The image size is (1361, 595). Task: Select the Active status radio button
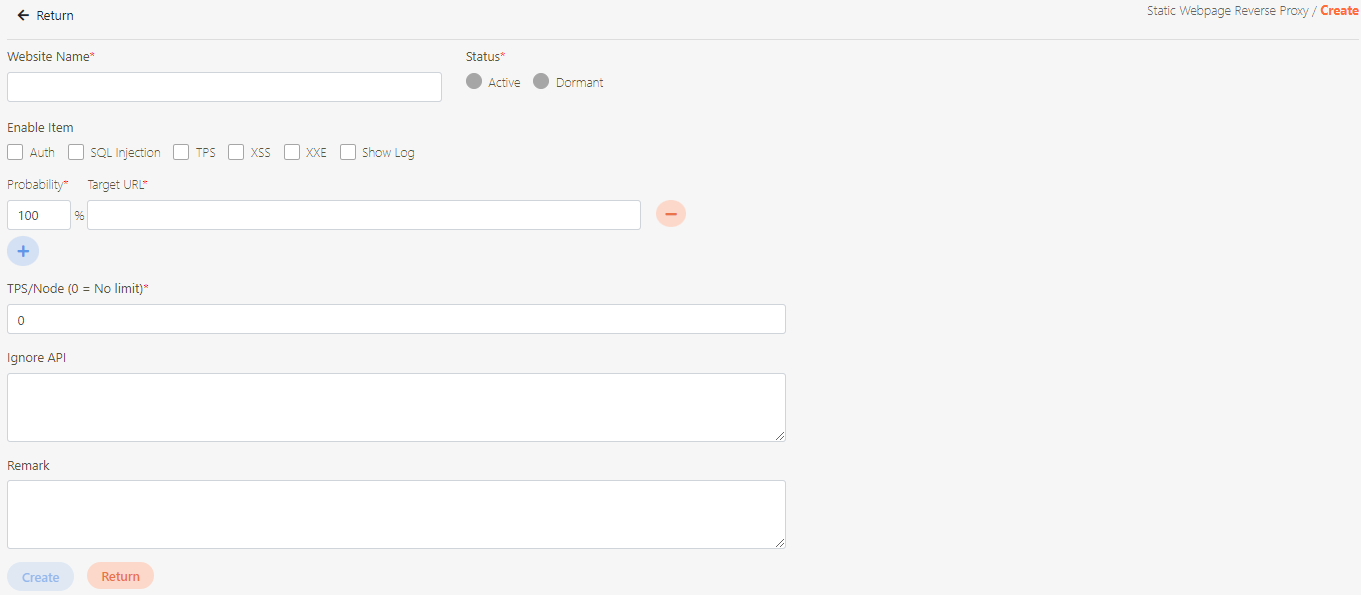point(474,82)
